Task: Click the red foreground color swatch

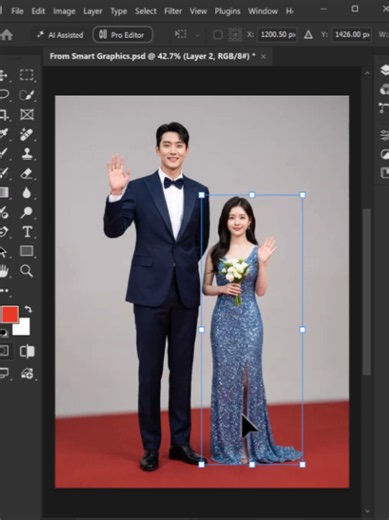Action: click(x=10, y=314)
